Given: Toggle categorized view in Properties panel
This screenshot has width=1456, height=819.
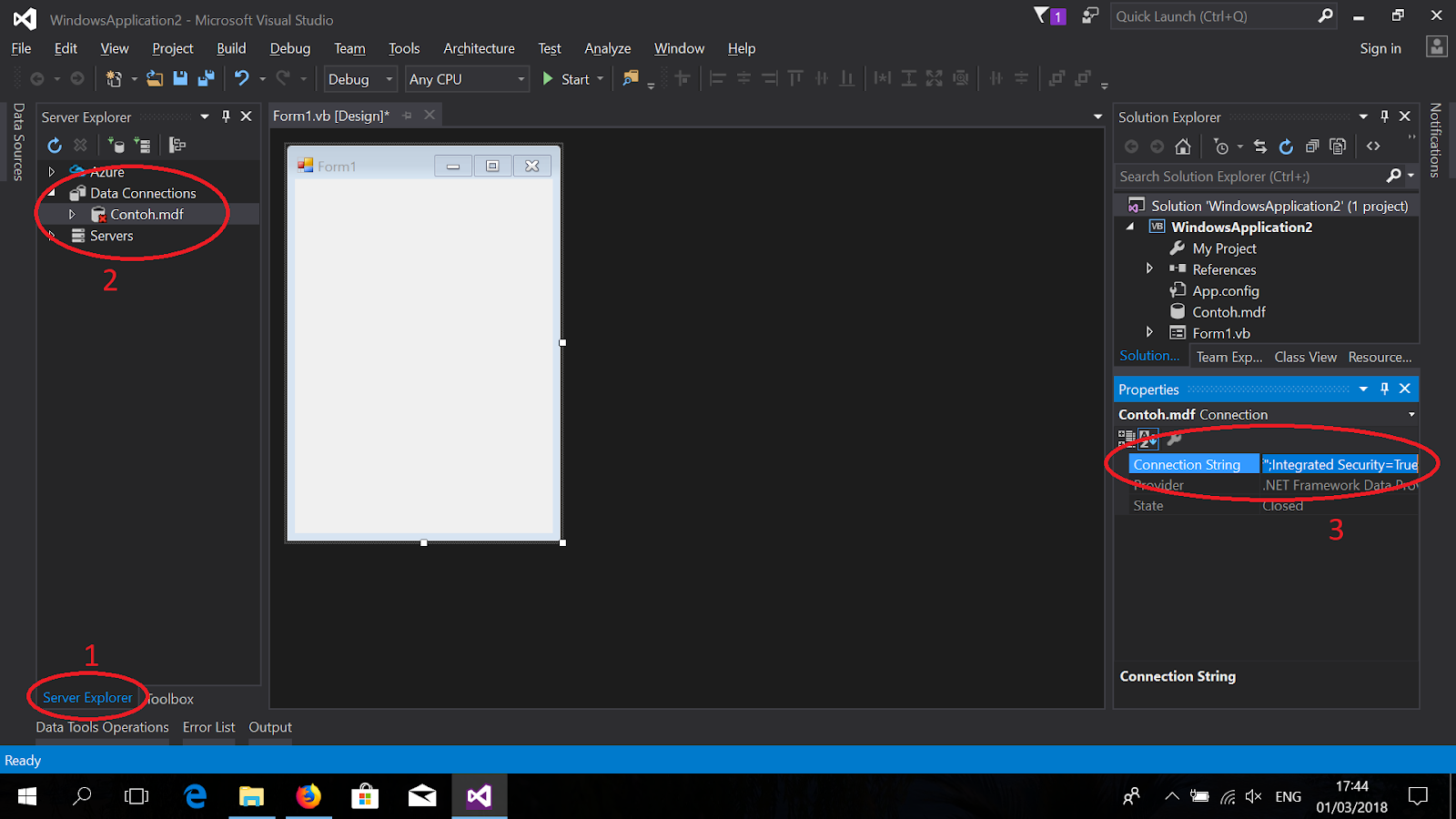Looking at the screenshot, I should (x=1127, y=439).
